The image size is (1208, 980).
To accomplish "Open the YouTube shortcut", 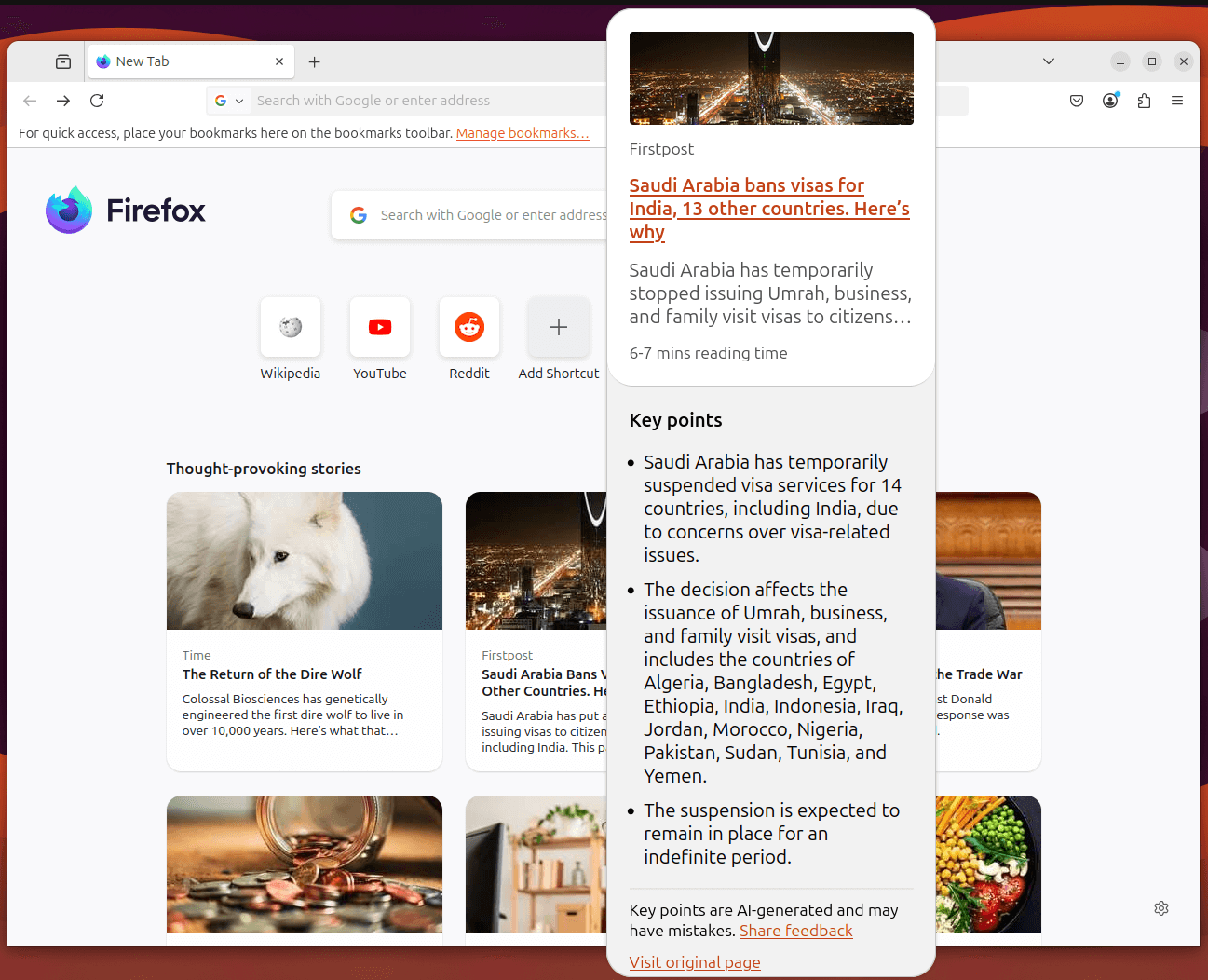I will [x=379, y=327].
